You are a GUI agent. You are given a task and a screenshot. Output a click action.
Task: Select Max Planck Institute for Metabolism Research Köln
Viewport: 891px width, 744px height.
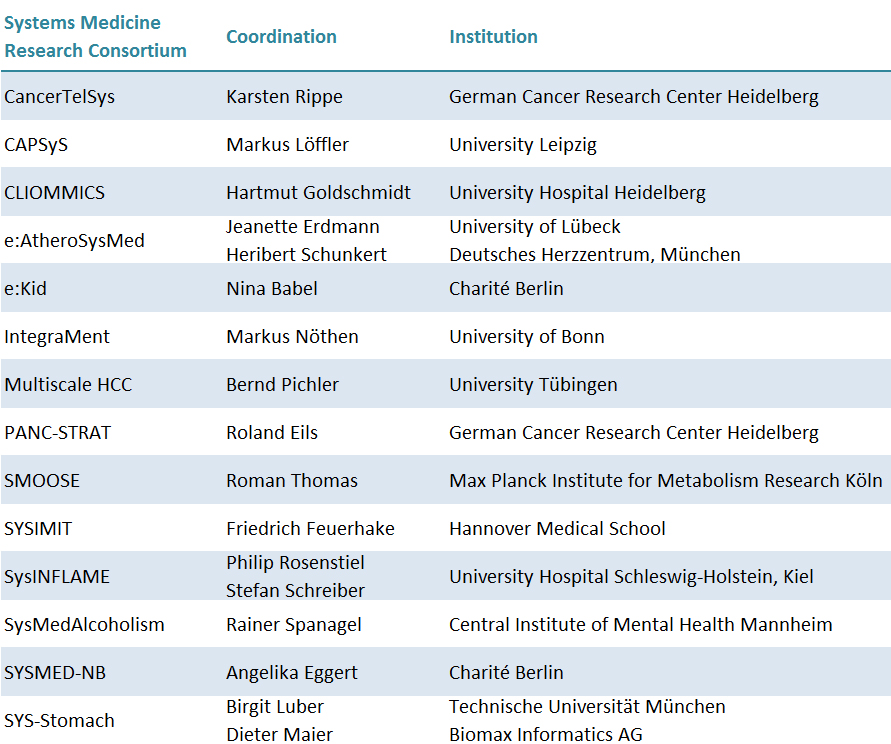(x=666, y=481)
